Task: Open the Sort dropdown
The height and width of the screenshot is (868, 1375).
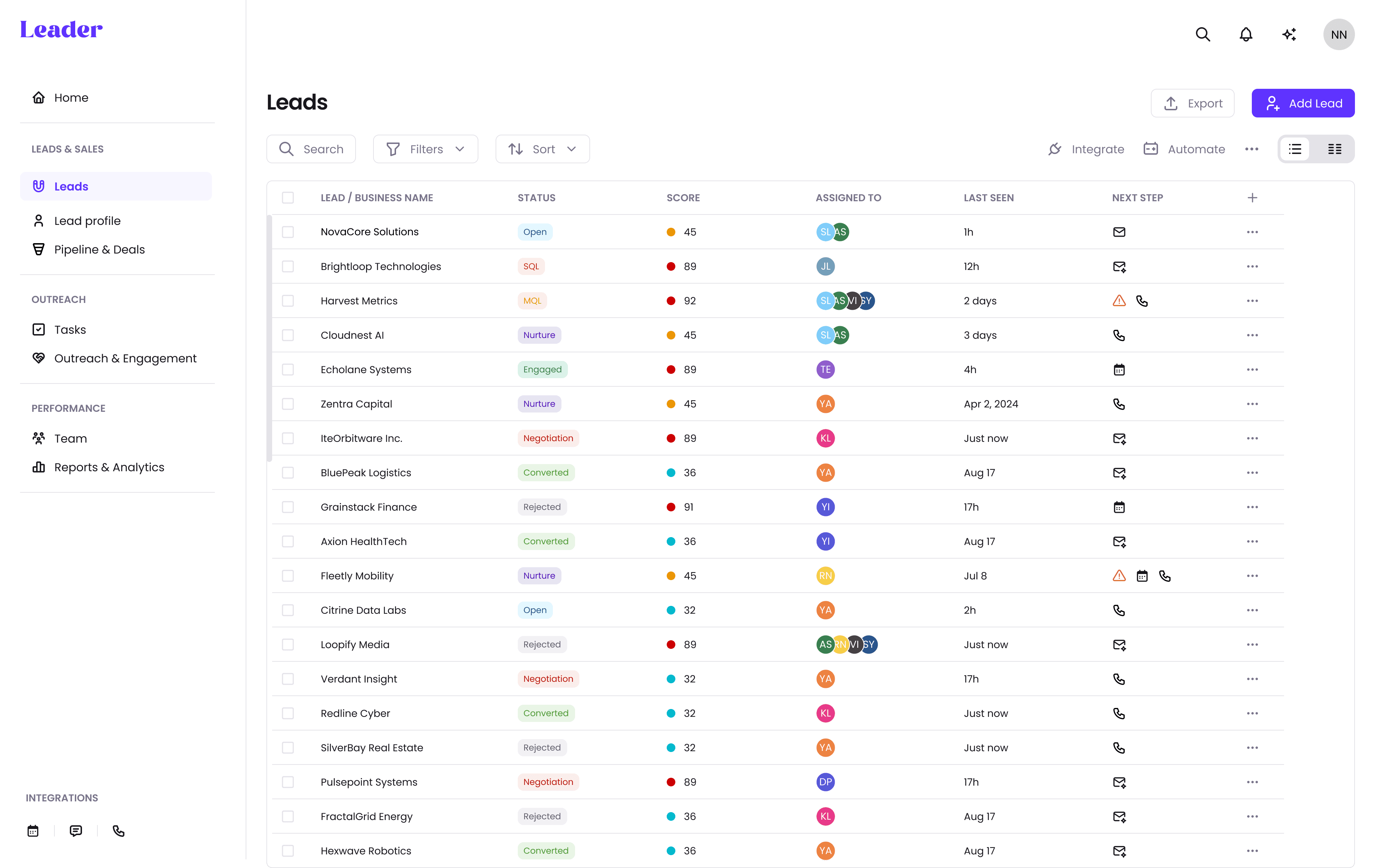Action: pyautogui.click(x=542, y=149)
